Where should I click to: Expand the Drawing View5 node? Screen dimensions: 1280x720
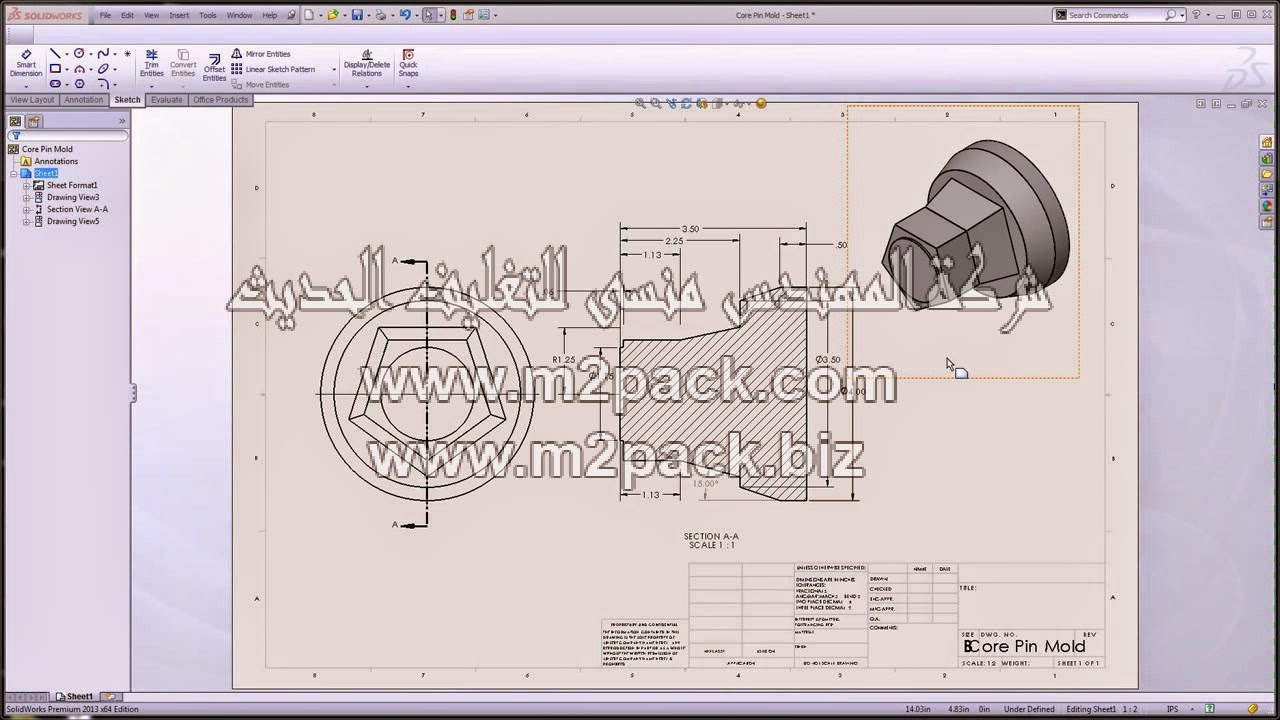click(x=27, y=221)
